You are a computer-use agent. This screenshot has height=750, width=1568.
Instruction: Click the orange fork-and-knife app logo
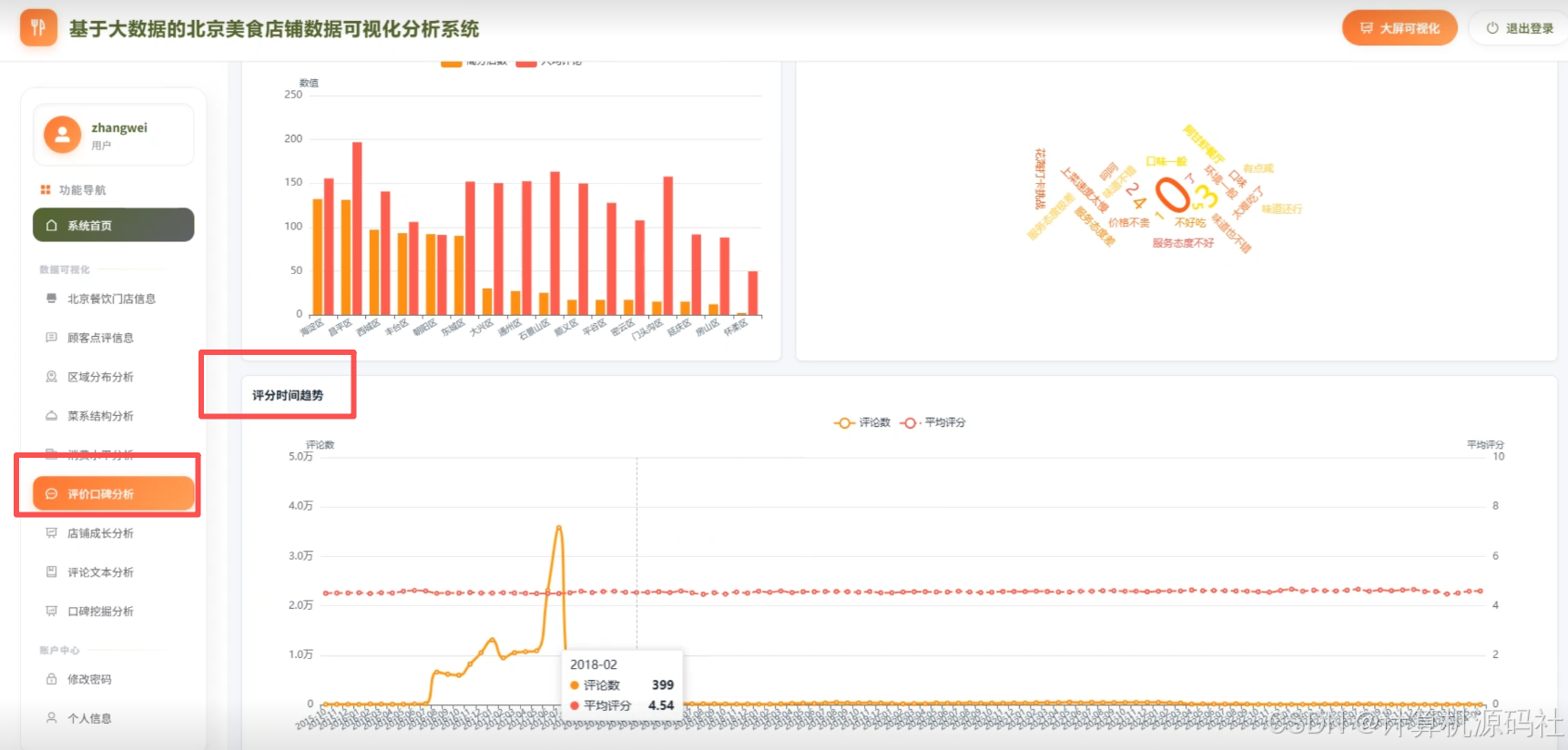coord(38,28)
